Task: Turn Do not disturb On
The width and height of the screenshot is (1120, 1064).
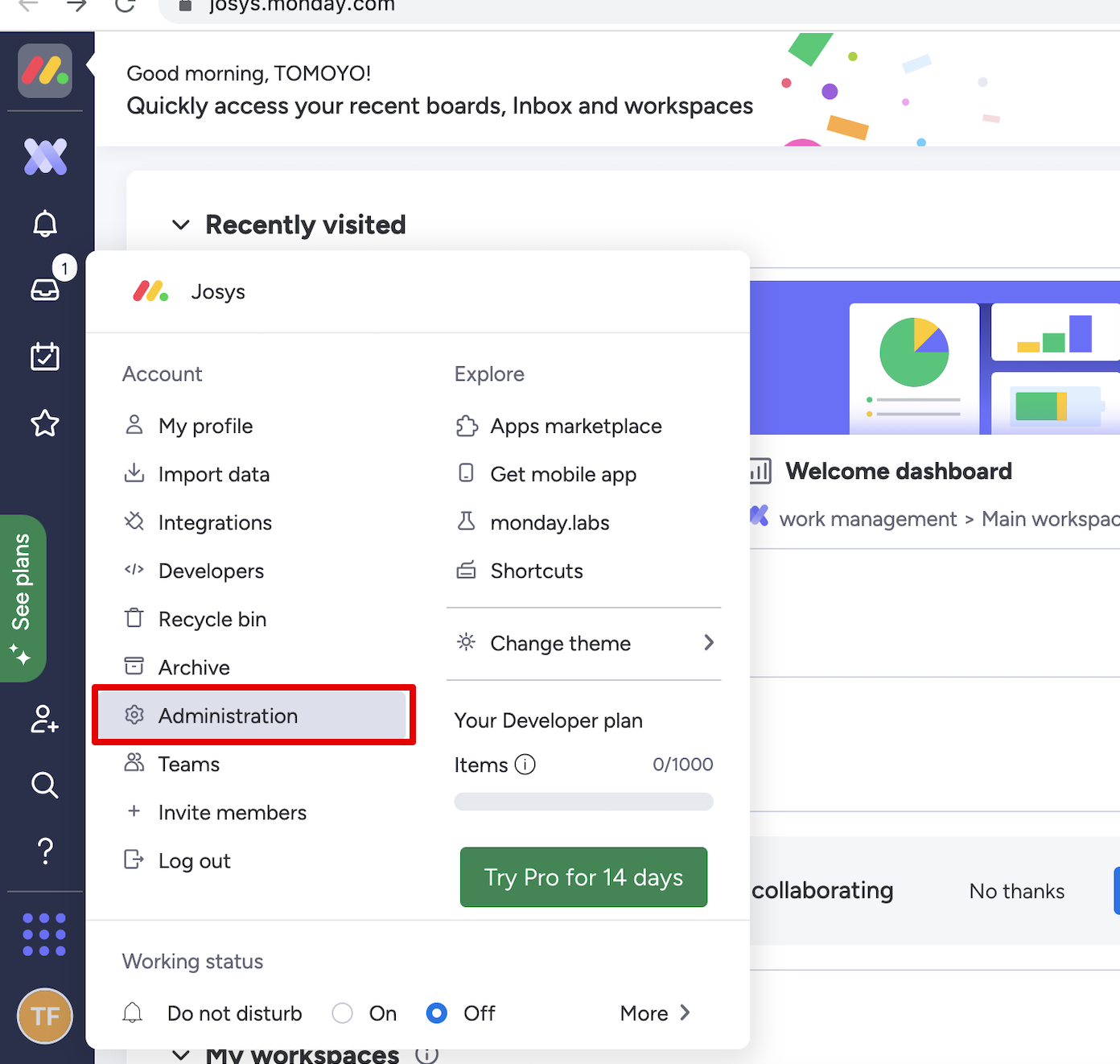Action: [343, 1013]
